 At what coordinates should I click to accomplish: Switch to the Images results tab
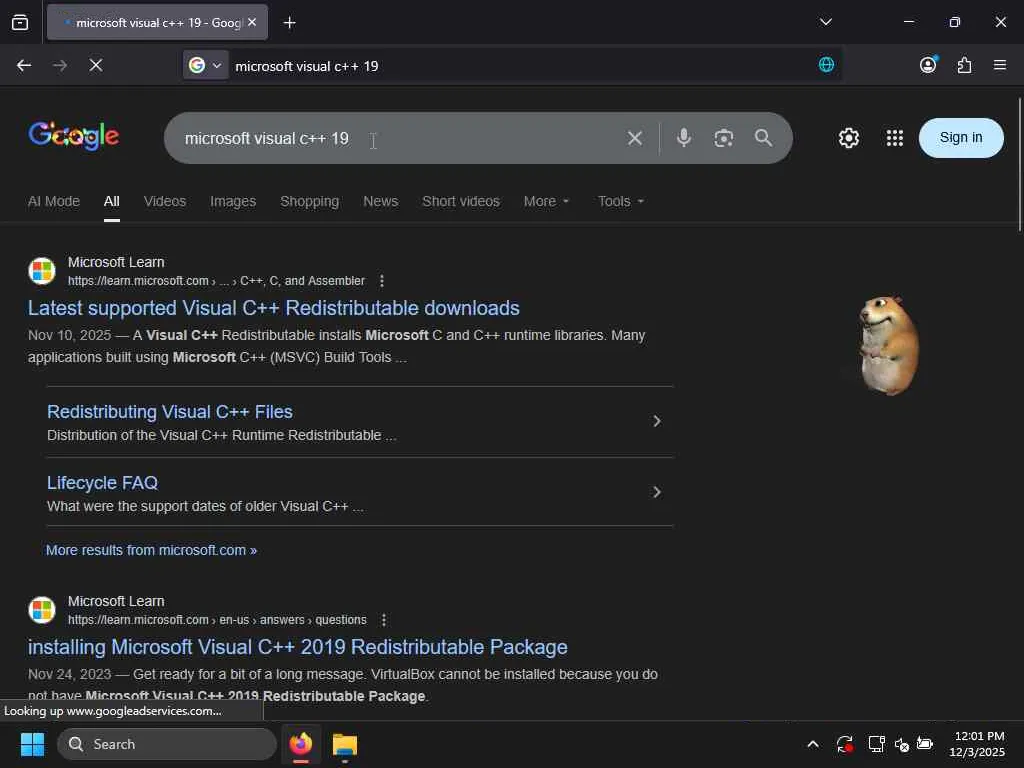tap(233, 201)
